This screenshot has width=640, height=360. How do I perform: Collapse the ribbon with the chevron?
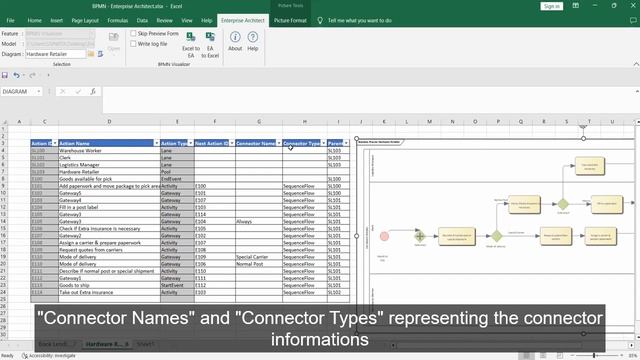point(636,64)
